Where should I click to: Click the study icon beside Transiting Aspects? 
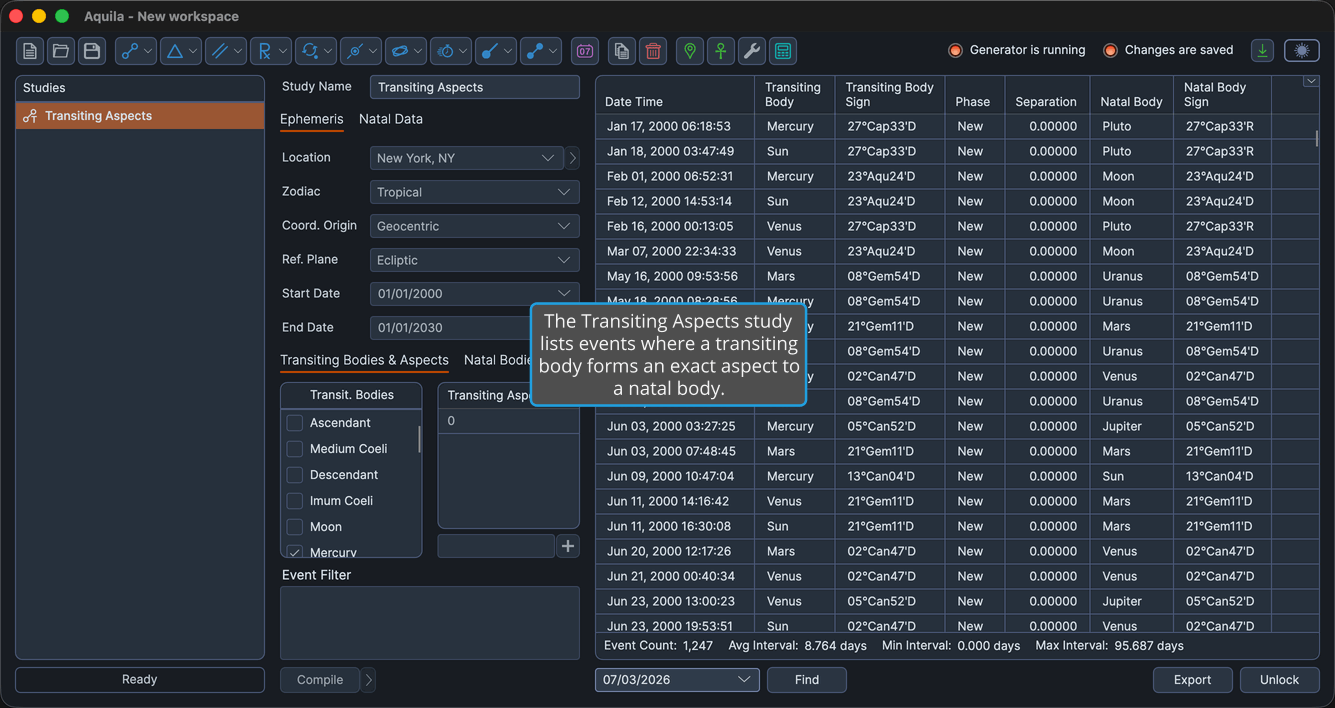click(30, 116)
